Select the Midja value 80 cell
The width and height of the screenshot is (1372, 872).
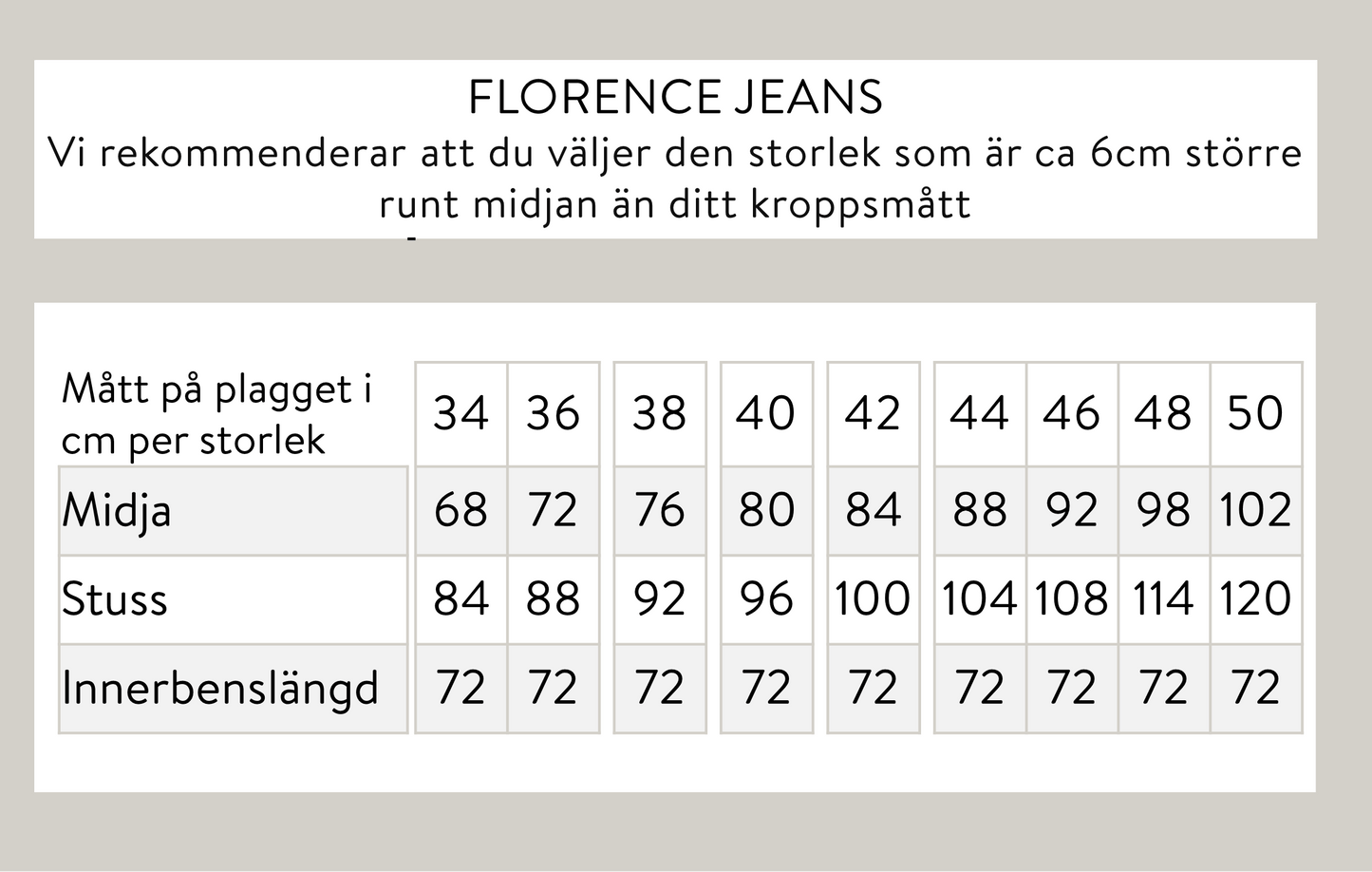766,510
